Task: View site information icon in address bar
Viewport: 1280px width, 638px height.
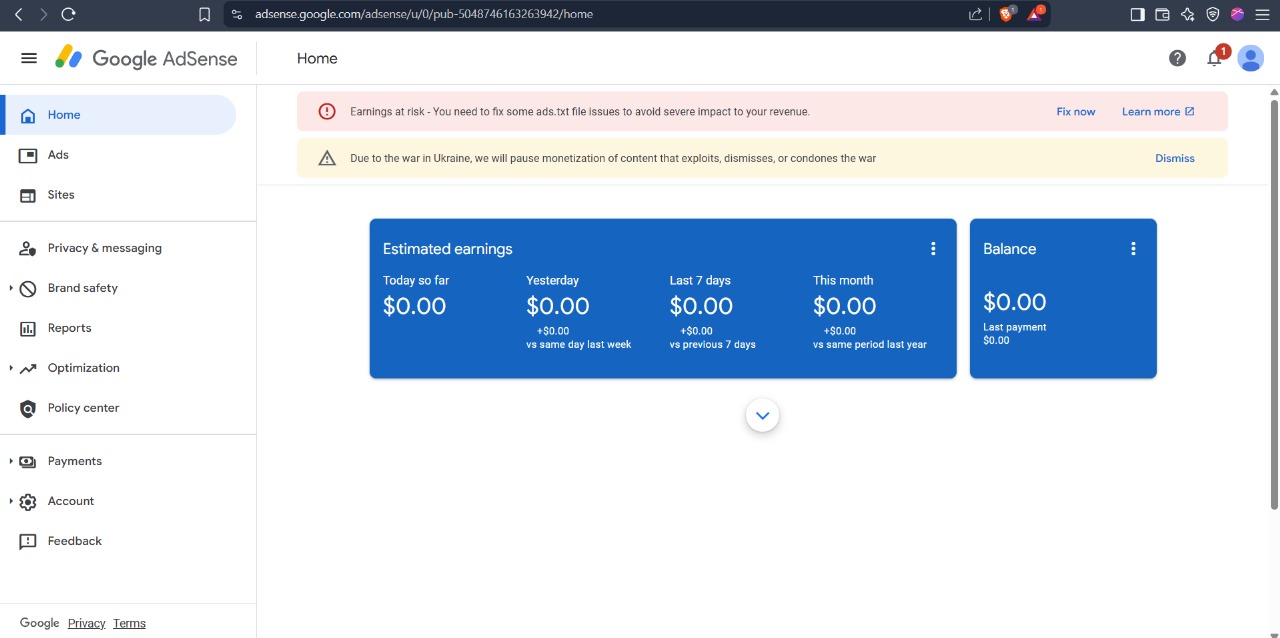Action: coord(237,14)
